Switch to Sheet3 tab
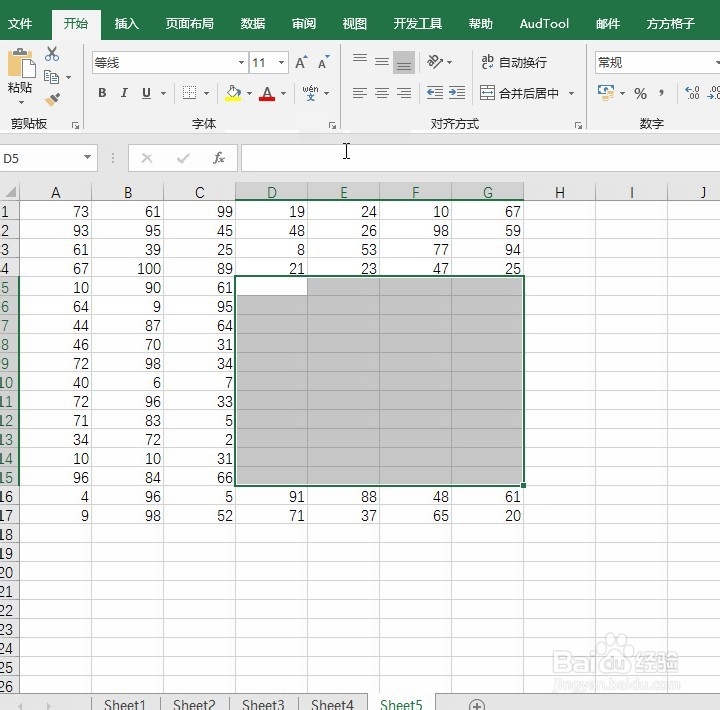 coord(263,704)
